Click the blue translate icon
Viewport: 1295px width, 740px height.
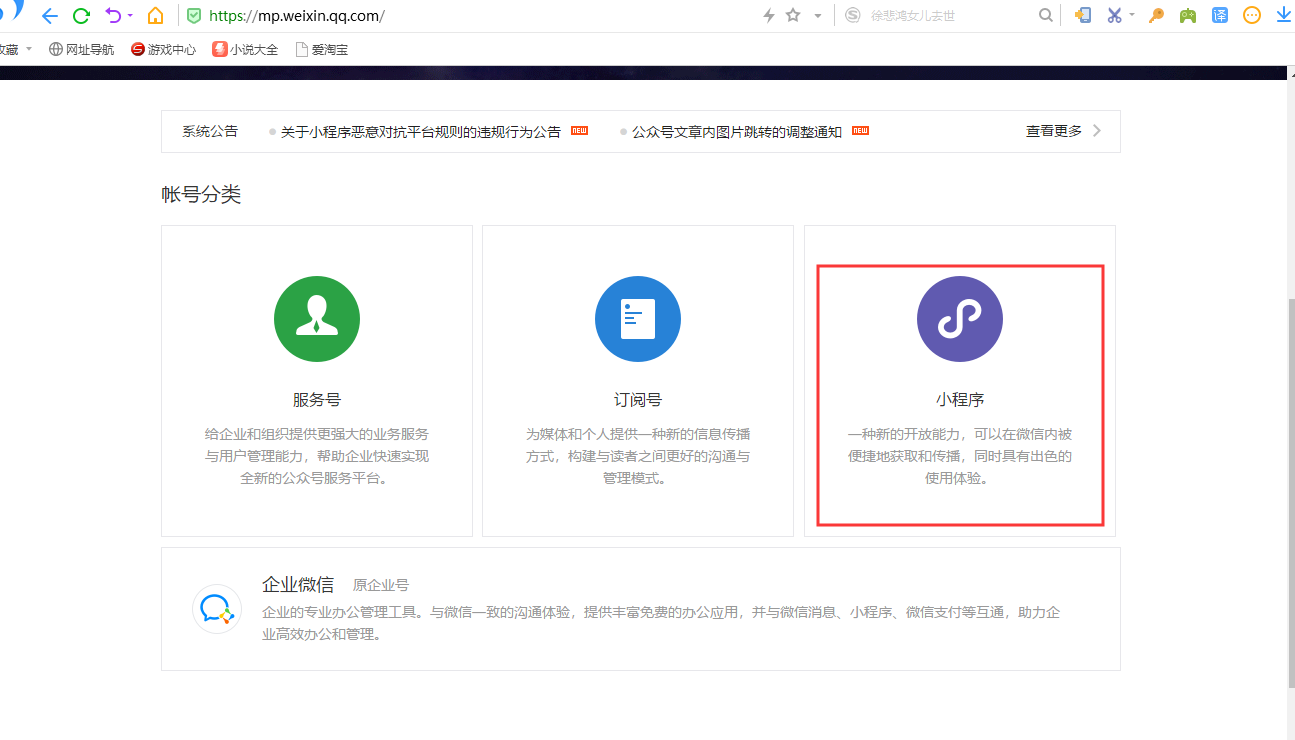(x=1220, y=15)
